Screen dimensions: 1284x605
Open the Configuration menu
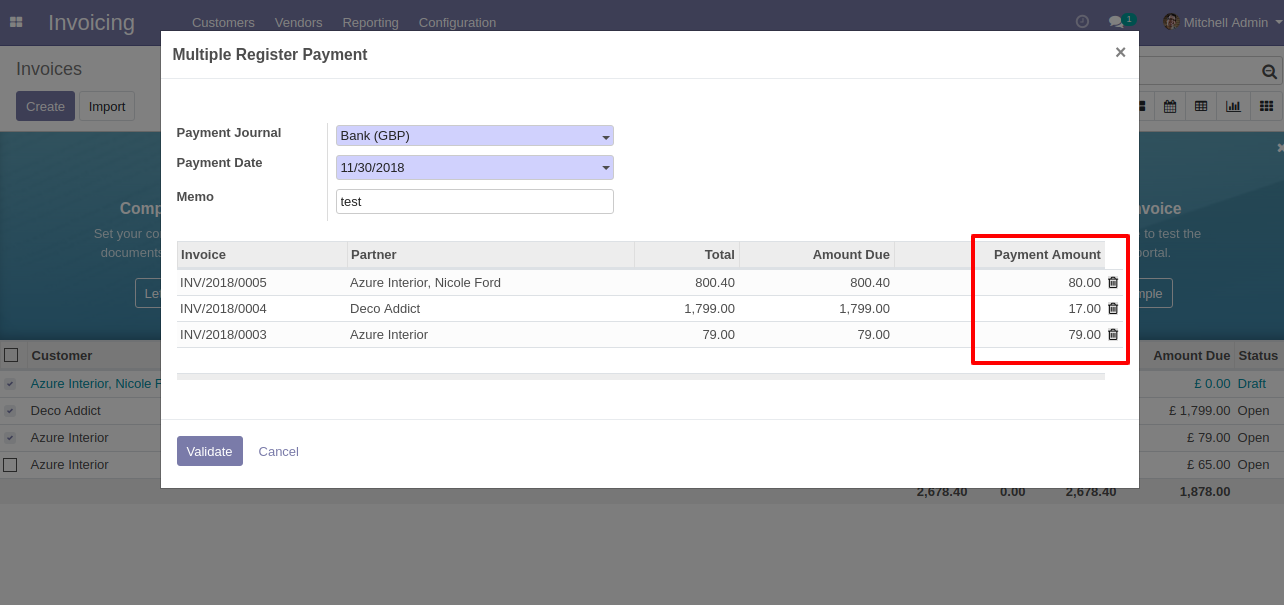457,22
